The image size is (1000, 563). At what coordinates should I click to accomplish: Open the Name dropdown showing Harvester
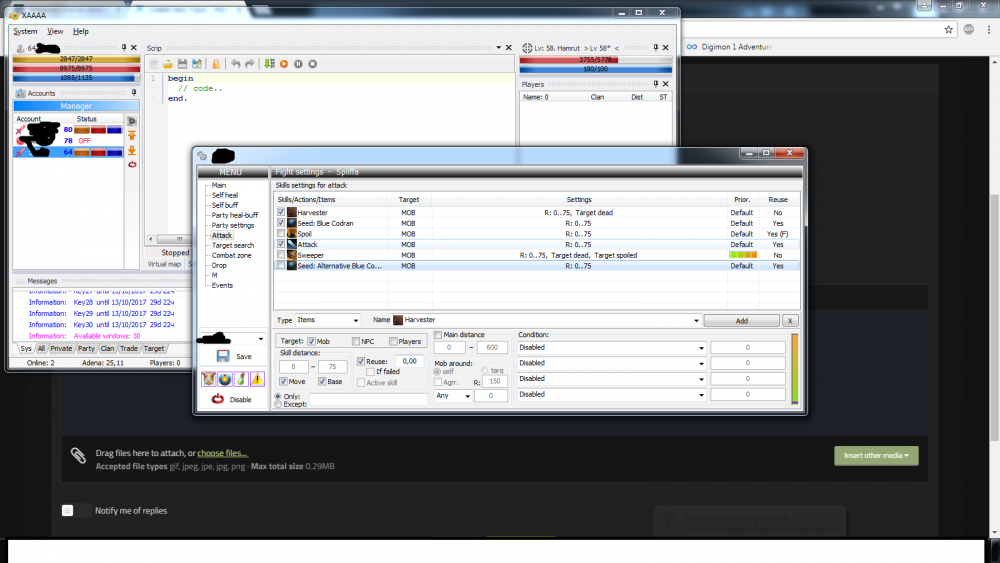[x=545, y=320]
